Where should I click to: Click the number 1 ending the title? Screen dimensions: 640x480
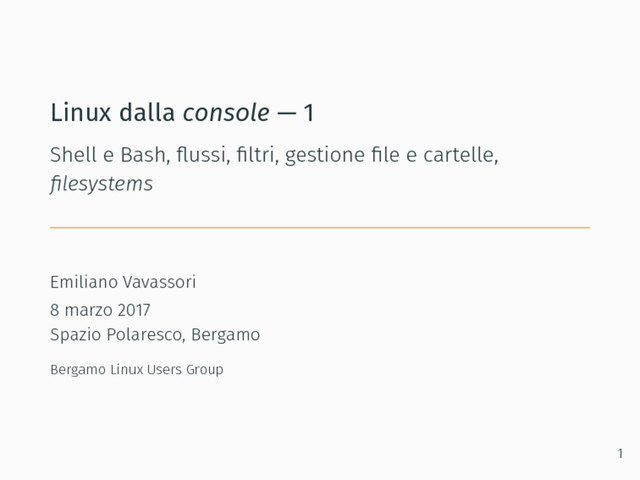click(x=309, y=114)
